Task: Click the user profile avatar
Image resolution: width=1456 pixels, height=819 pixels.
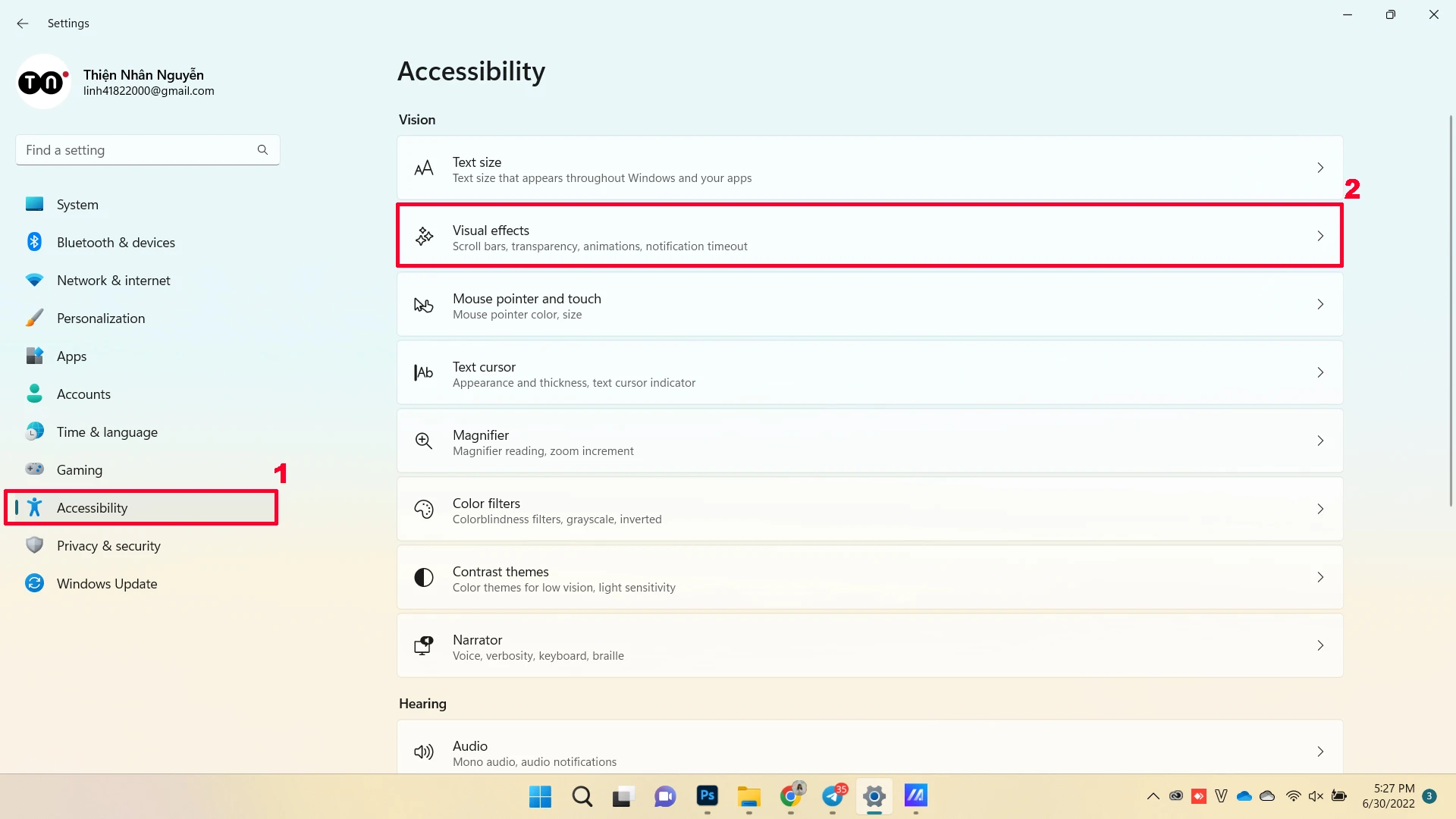Action: point(43,81)
